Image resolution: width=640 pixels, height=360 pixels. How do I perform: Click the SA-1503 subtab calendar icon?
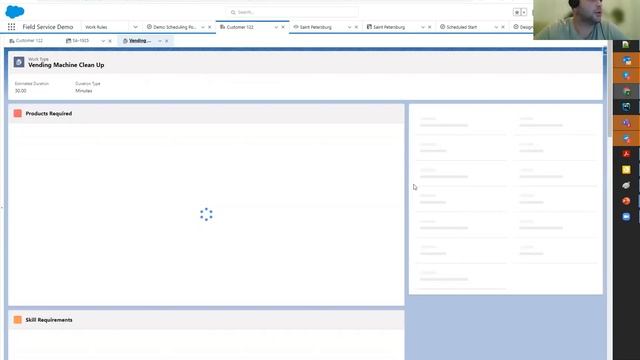(x=69, y=41)
